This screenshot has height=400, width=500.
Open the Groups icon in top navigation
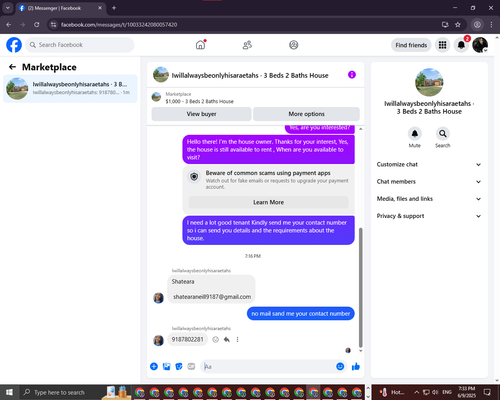coord(294,45)
